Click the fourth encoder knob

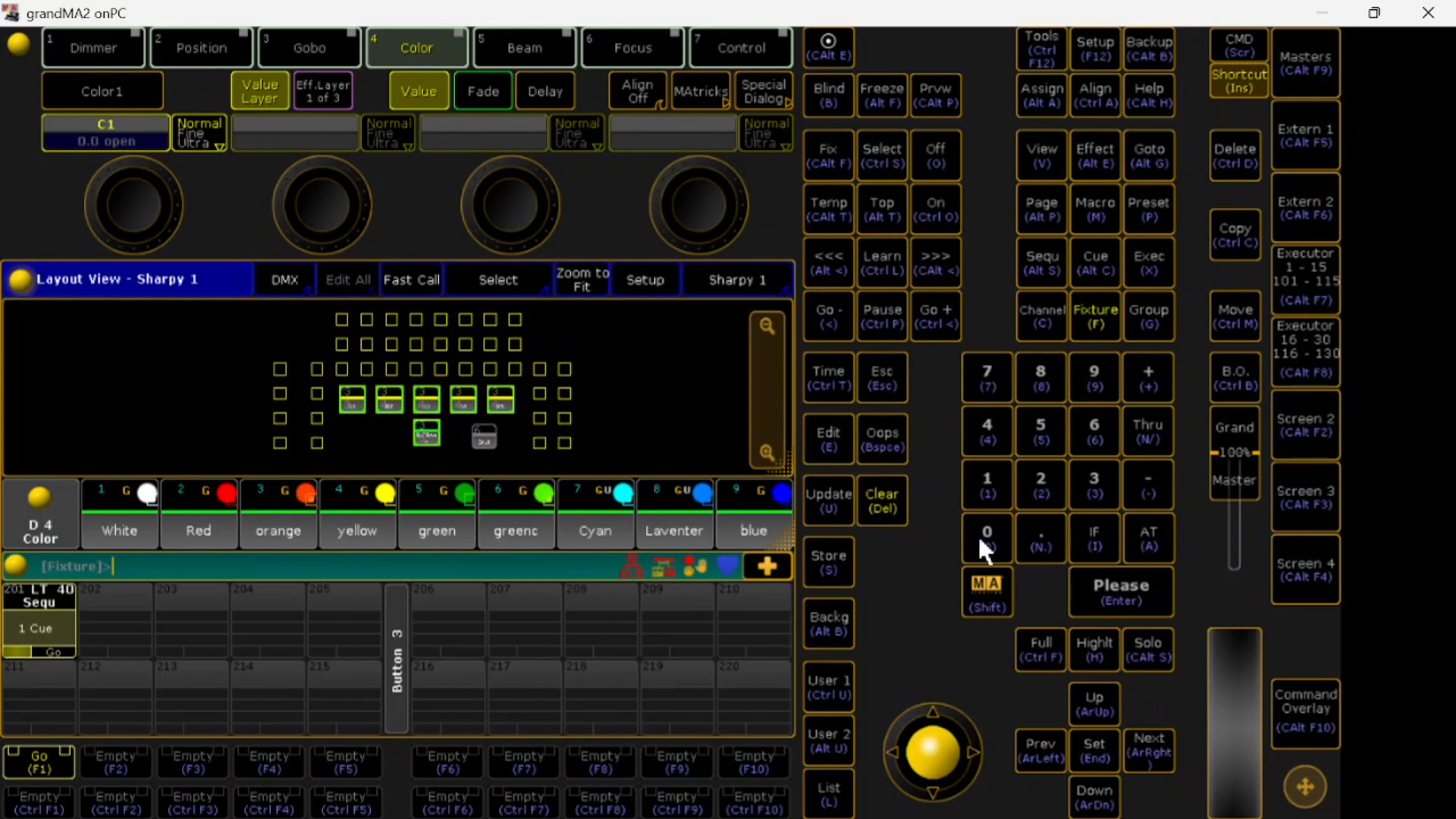tap(698, 205)
